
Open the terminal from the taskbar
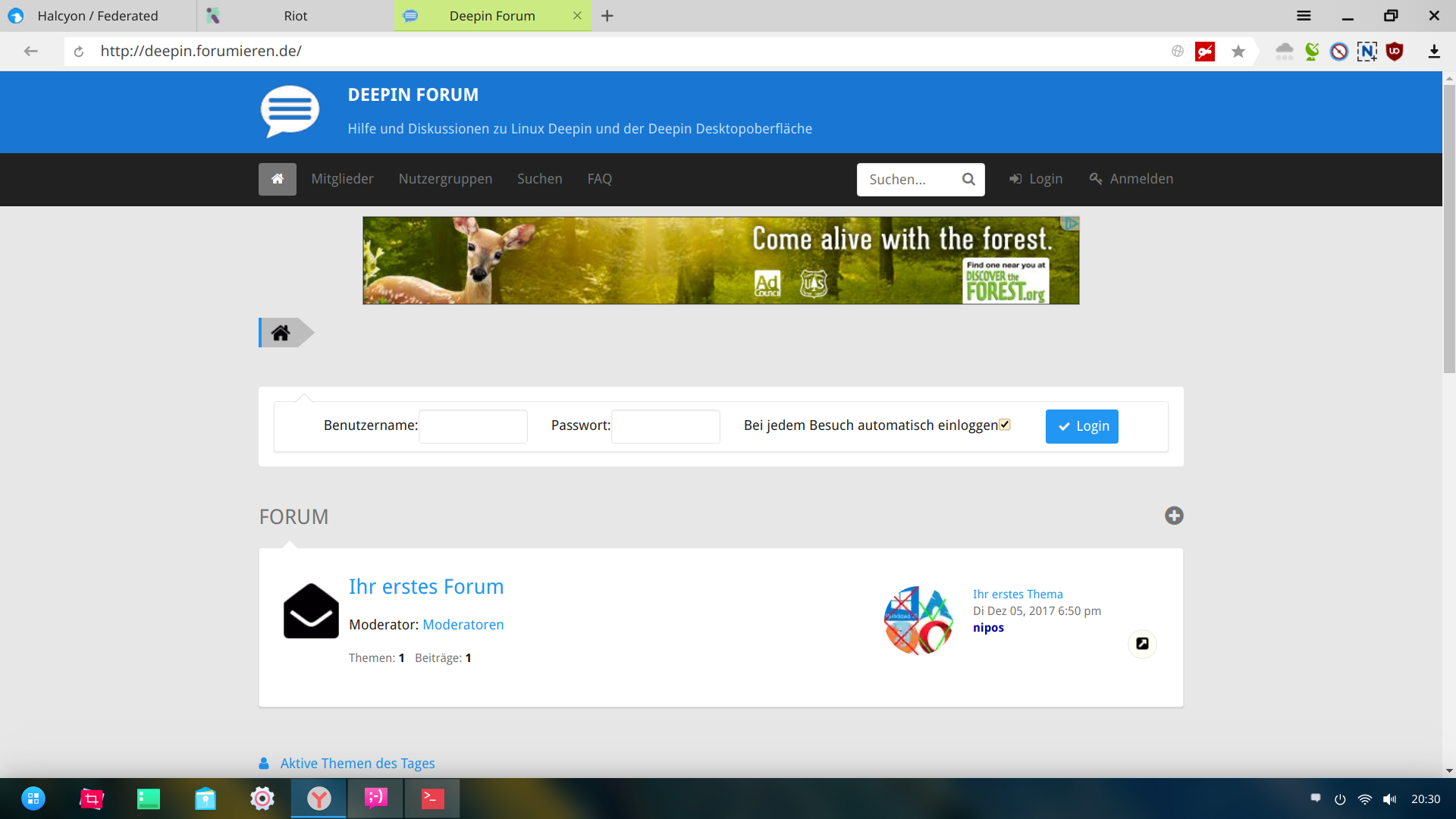pyautogui.click(x=432, y=799)
